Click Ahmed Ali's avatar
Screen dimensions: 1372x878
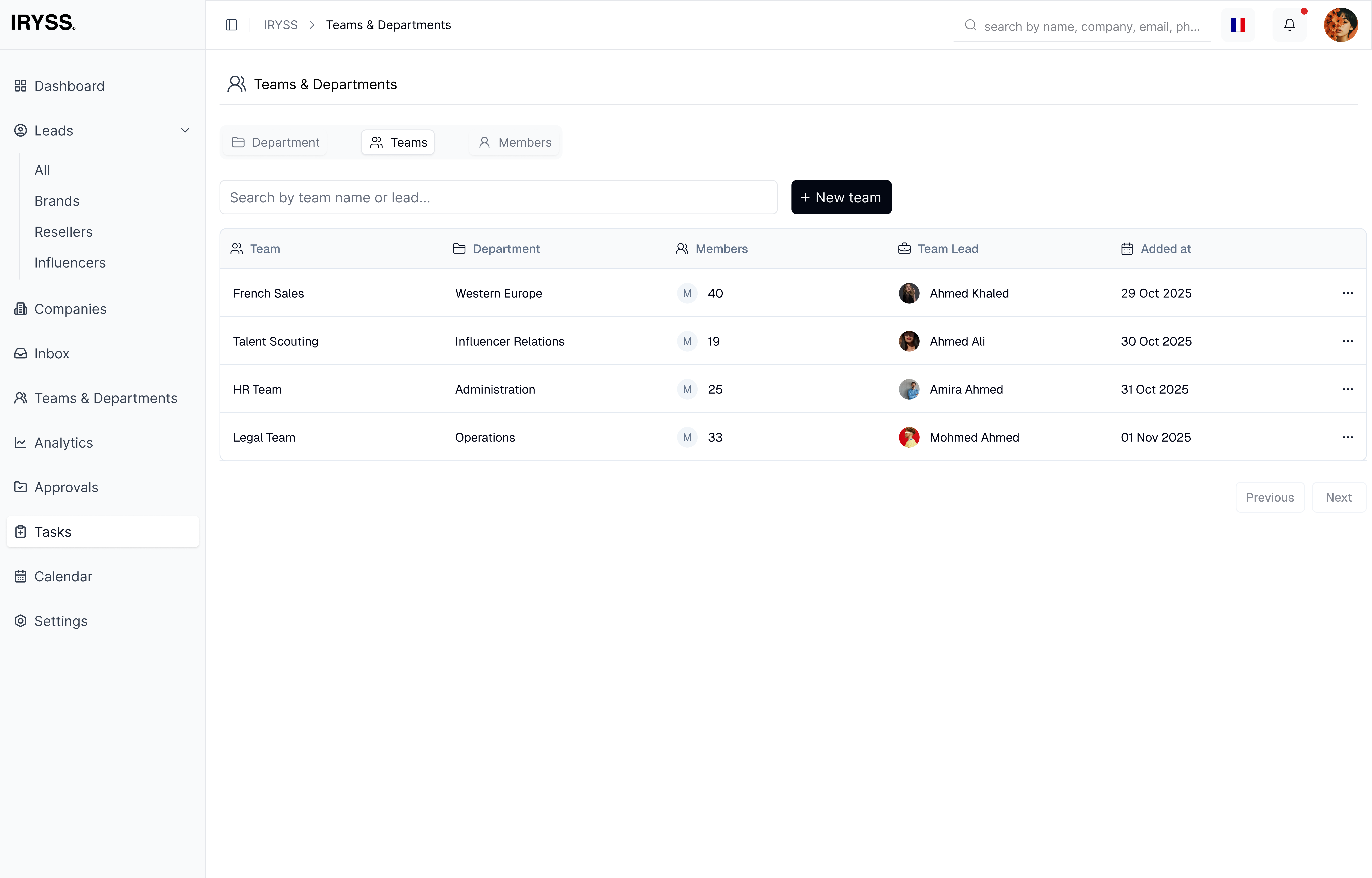(909, 341)
